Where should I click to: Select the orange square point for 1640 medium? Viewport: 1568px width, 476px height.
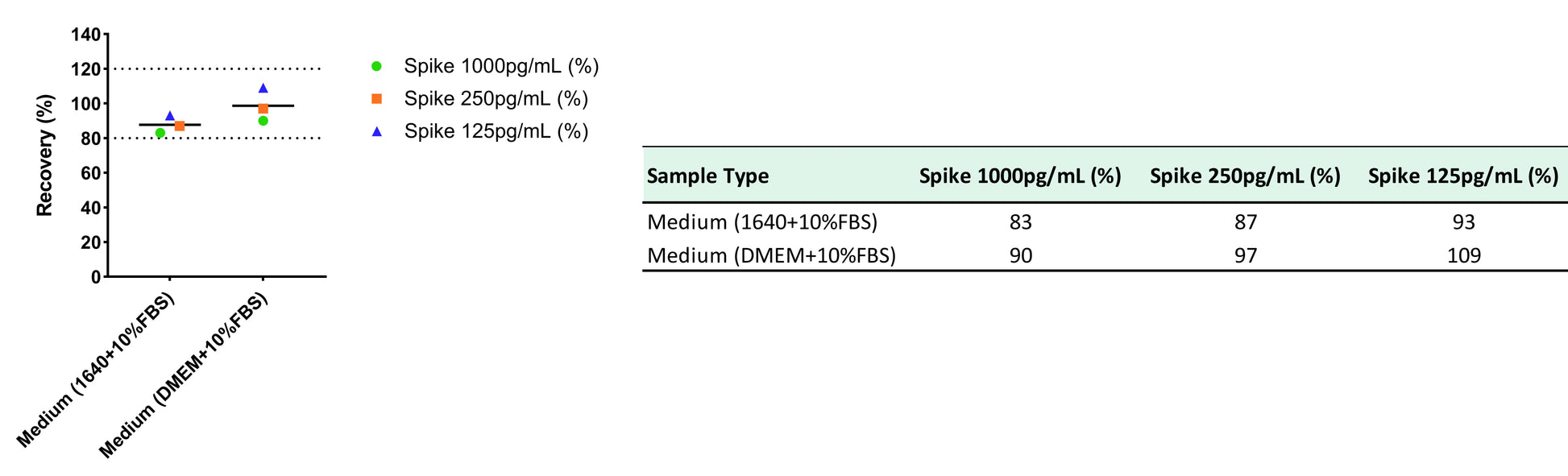pos(180,126)
